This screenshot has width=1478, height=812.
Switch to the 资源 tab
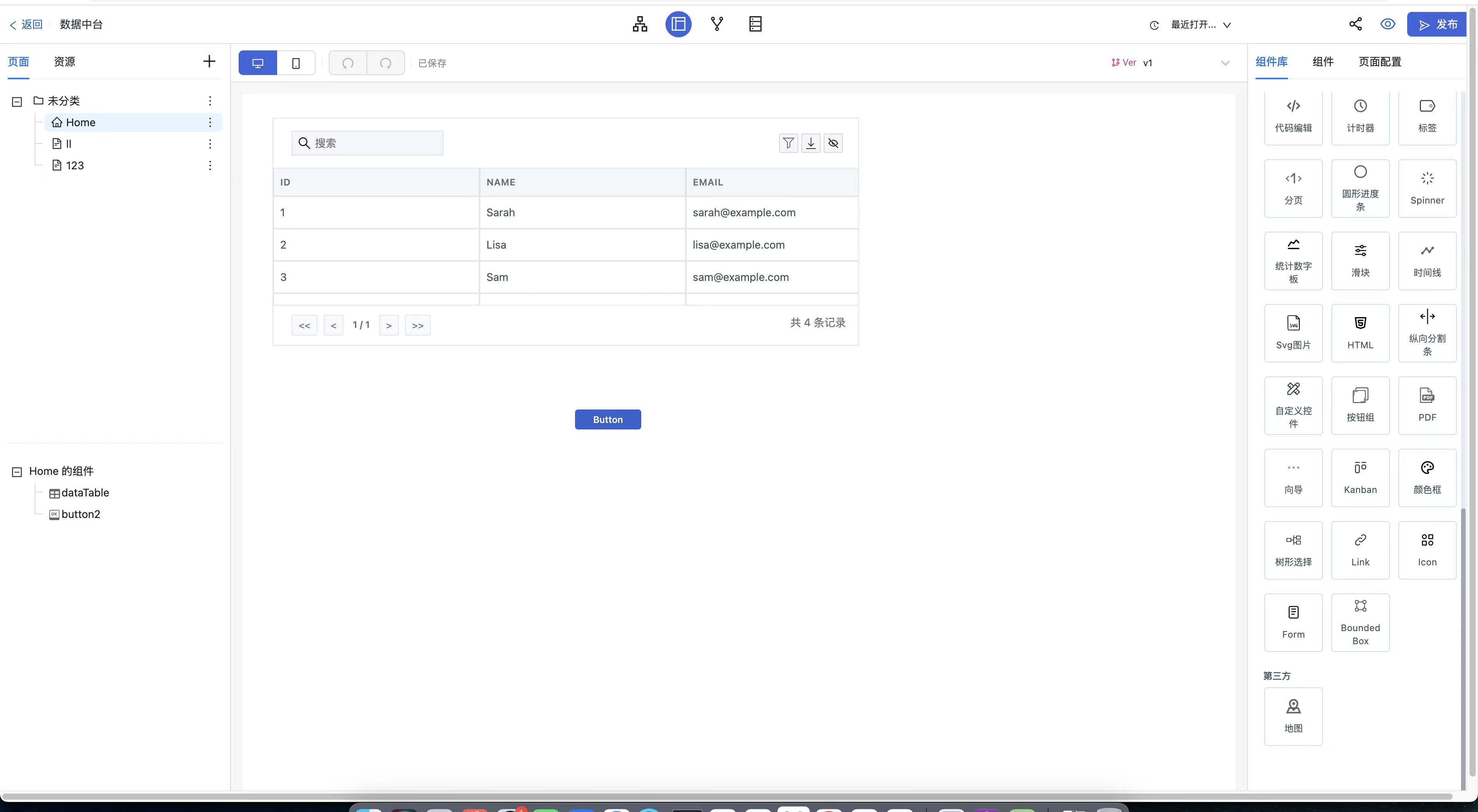pyautogui.click(x=64, y=62)
